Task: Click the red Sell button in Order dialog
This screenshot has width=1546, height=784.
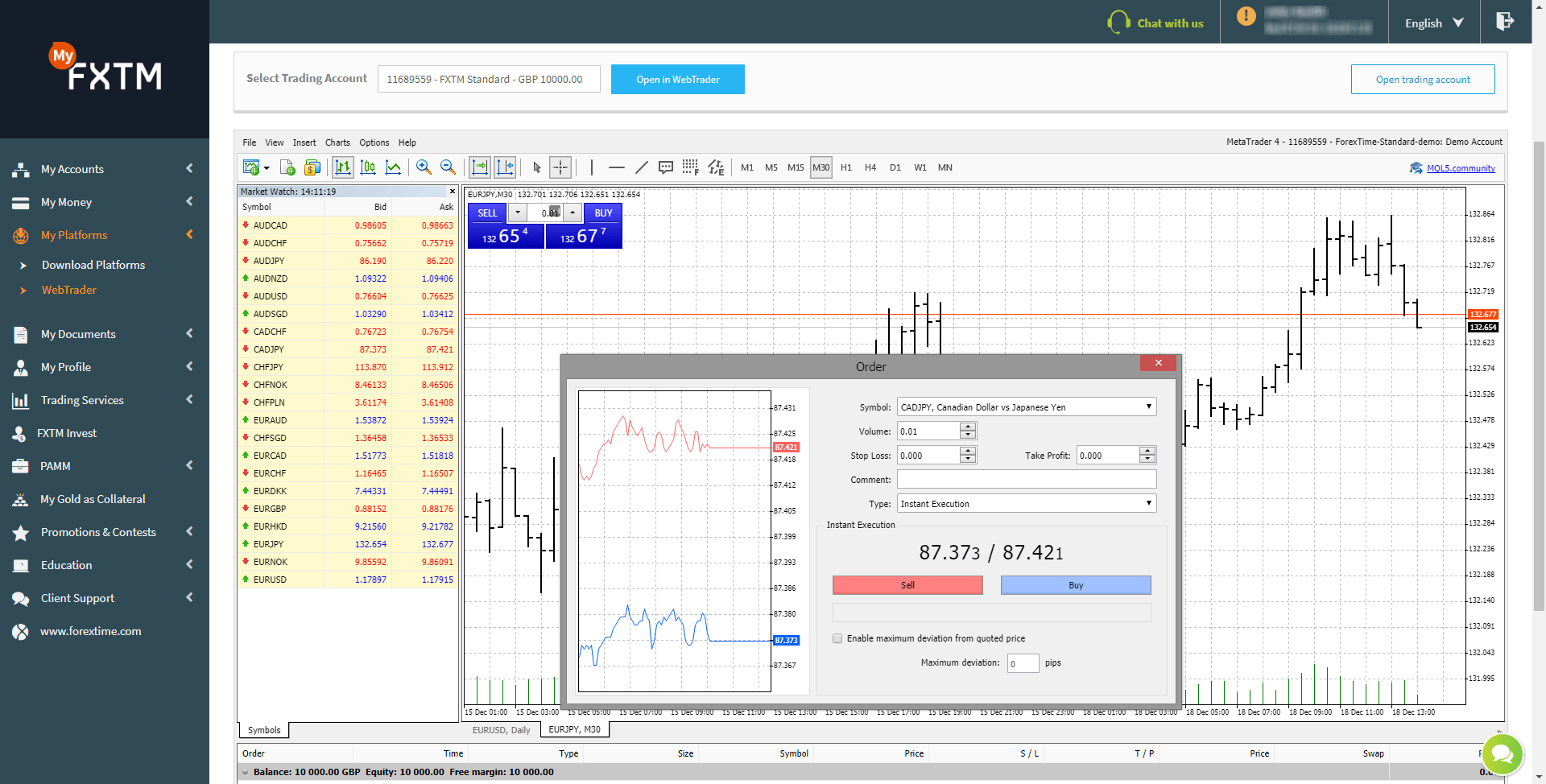Action: (x=907, y=585)
